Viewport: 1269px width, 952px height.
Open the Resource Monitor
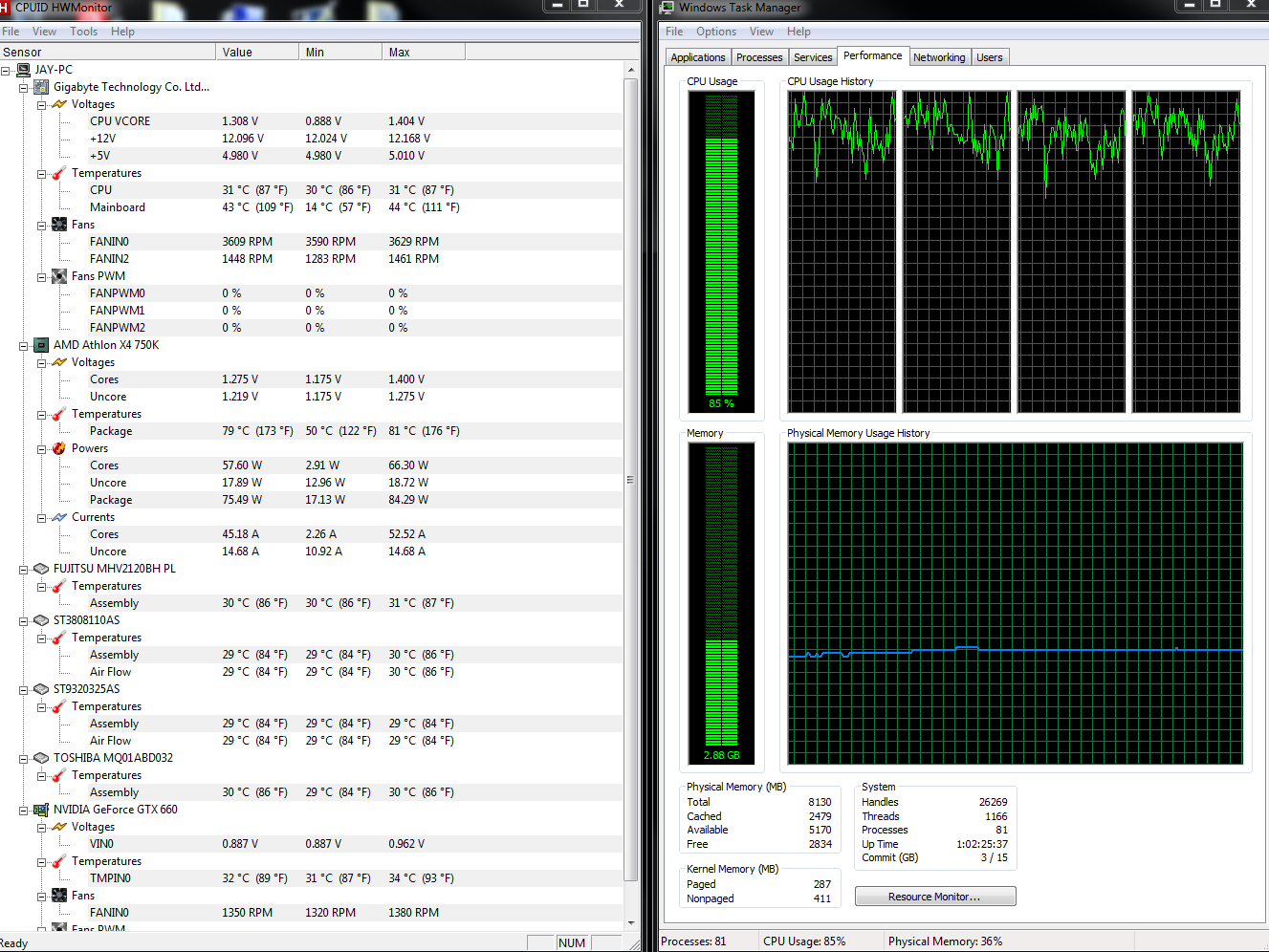tap(935, 897)
